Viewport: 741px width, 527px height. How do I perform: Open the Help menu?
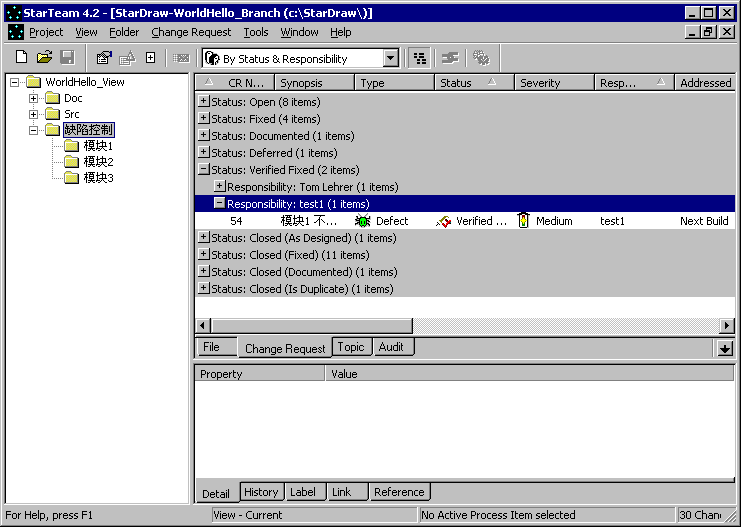click(x=340, y=32)
